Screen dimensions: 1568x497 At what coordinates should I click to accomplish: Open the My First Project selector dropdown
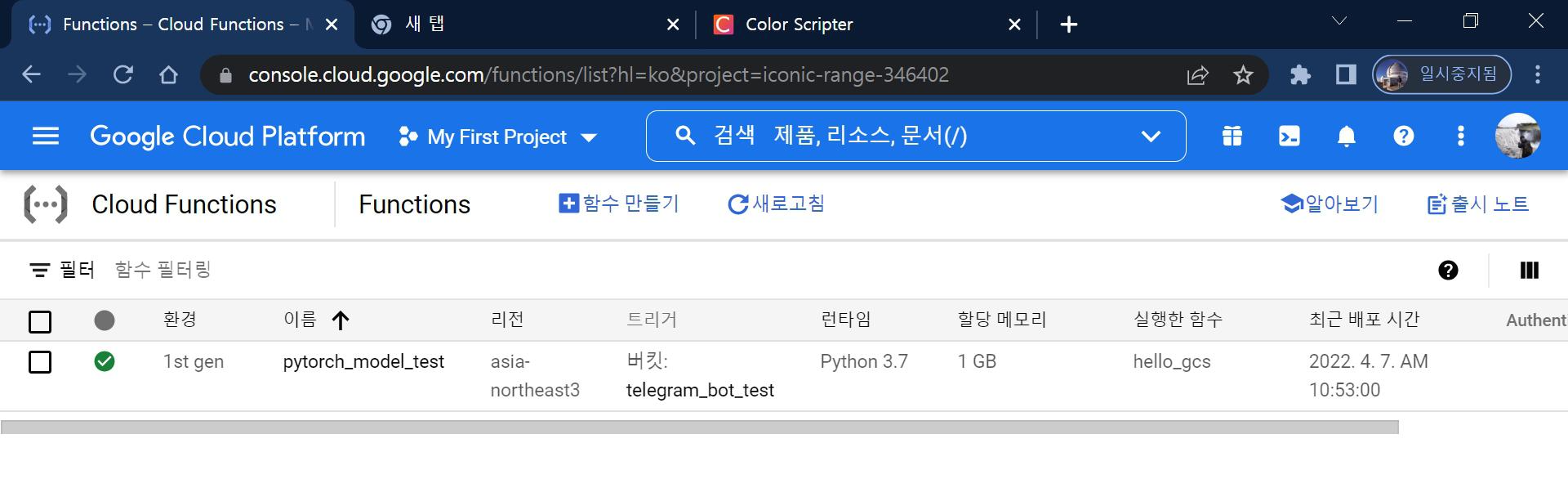[x=497, y=137]
